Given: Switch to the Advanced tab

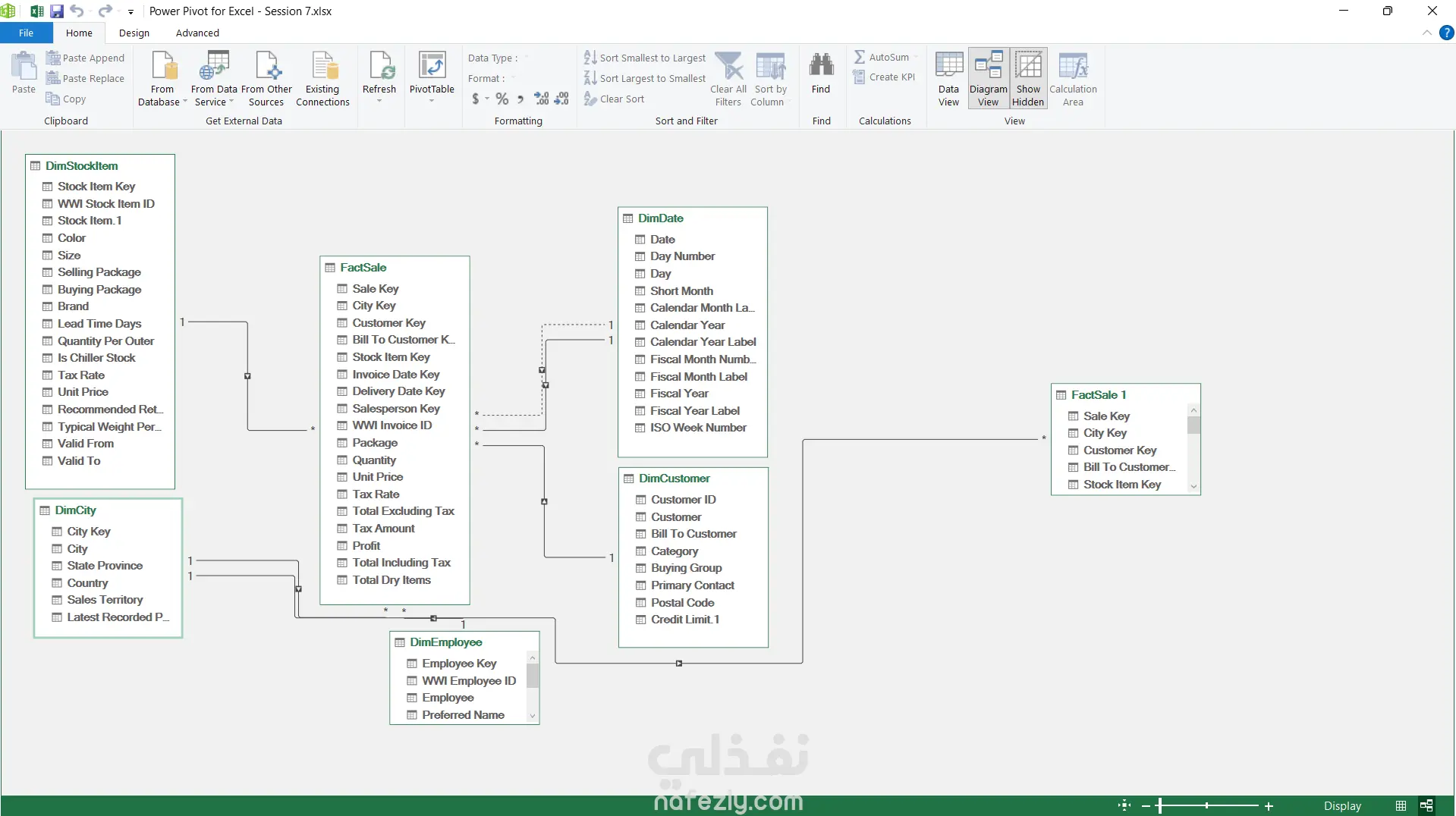Looking at the screenshot, I should (197, 33).
